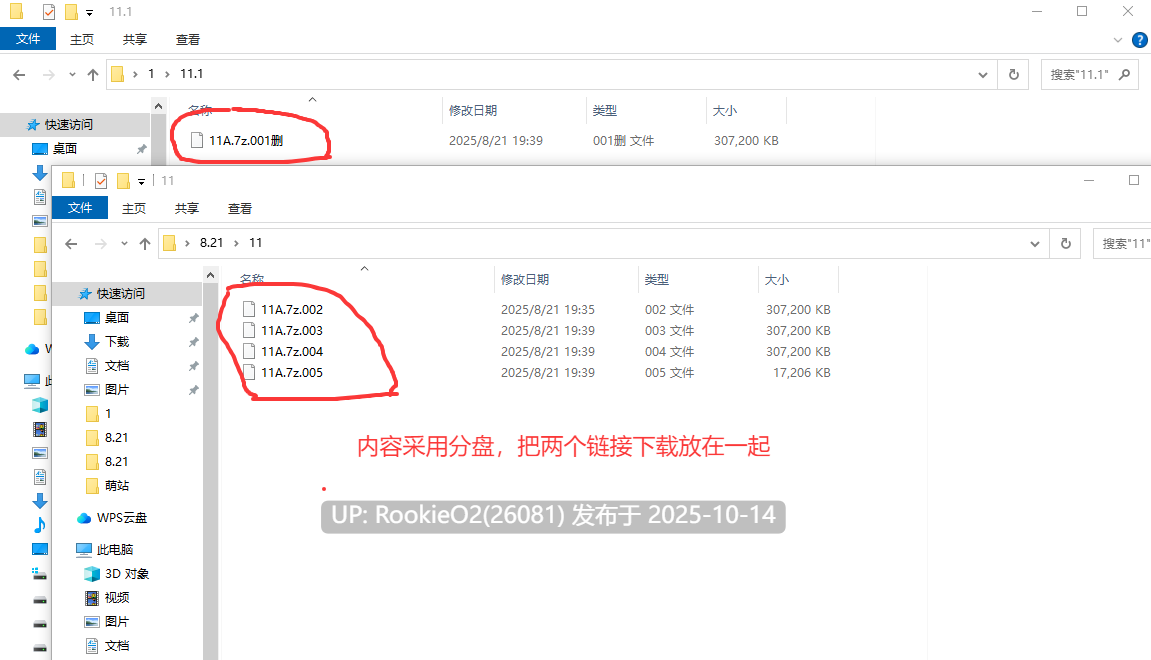Open 文档 pinned item in 11 window sidebar

117,366
